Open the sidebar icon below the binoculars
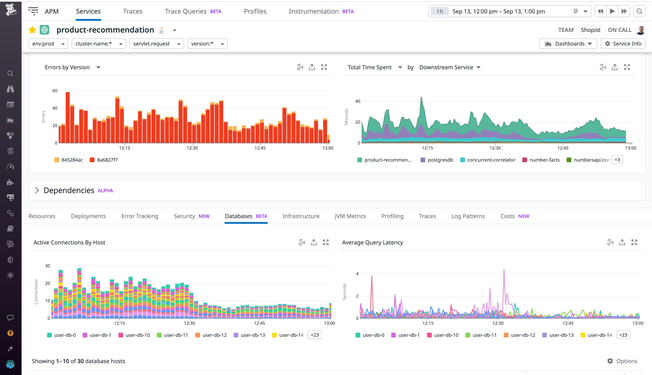This screenshot has height=375, width=652. (10, 104)
